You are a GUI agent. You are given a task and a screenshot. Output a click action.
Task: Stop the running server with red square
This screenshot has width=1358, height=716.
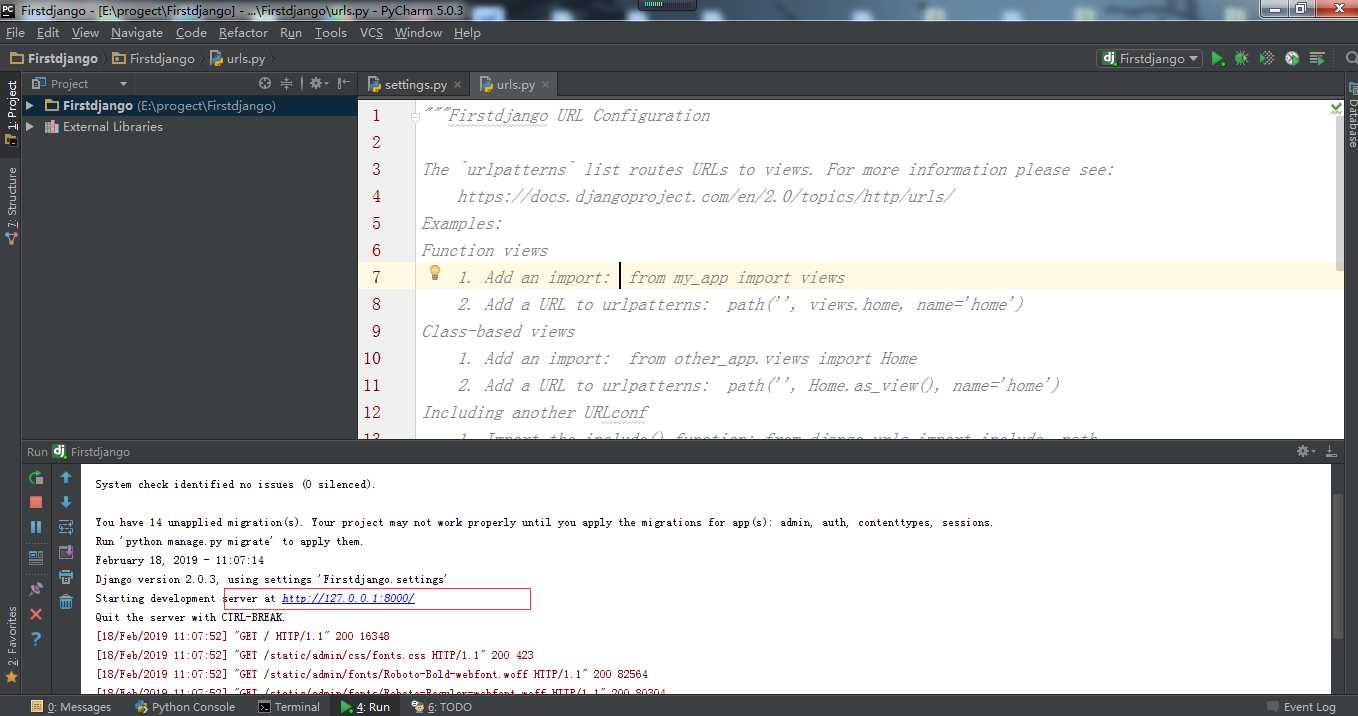pos(36,502)
